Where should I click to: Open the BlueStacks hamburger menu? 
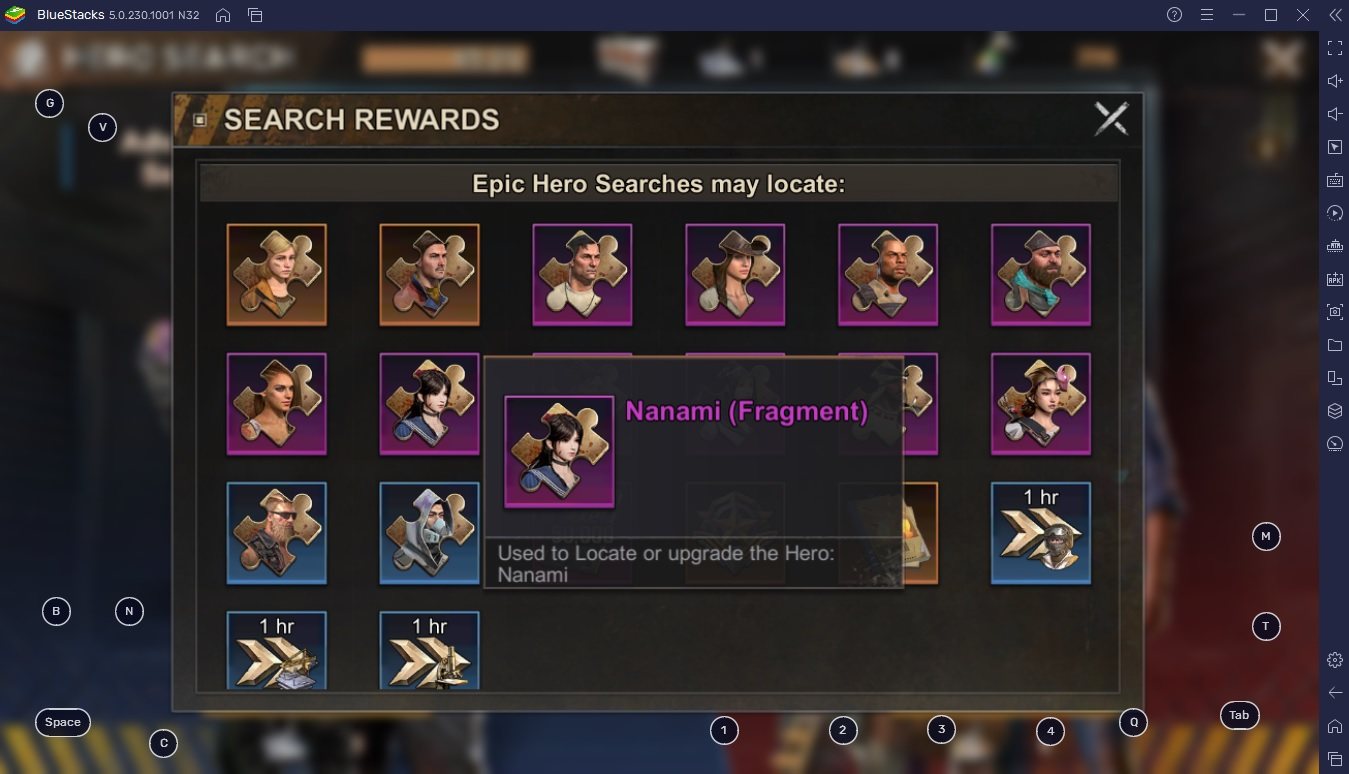(x=1207, y=15)
